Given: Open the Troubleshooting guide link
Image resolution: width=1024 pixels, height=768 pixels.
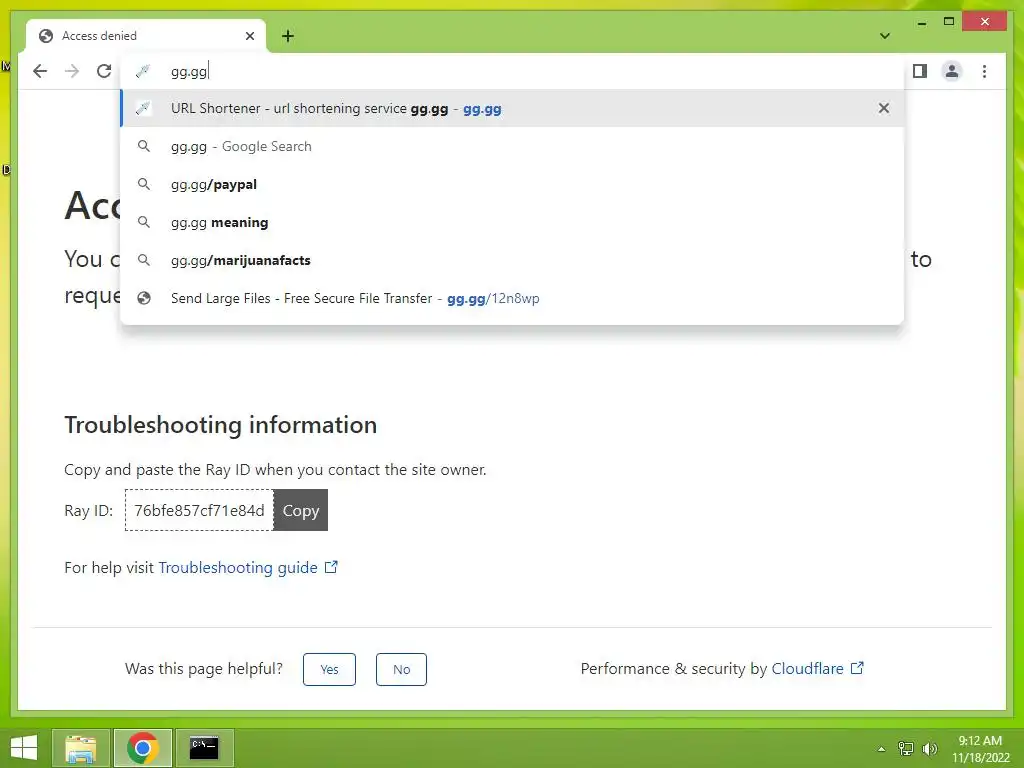Looking at the screenshot, I should (x=238, y=568).
